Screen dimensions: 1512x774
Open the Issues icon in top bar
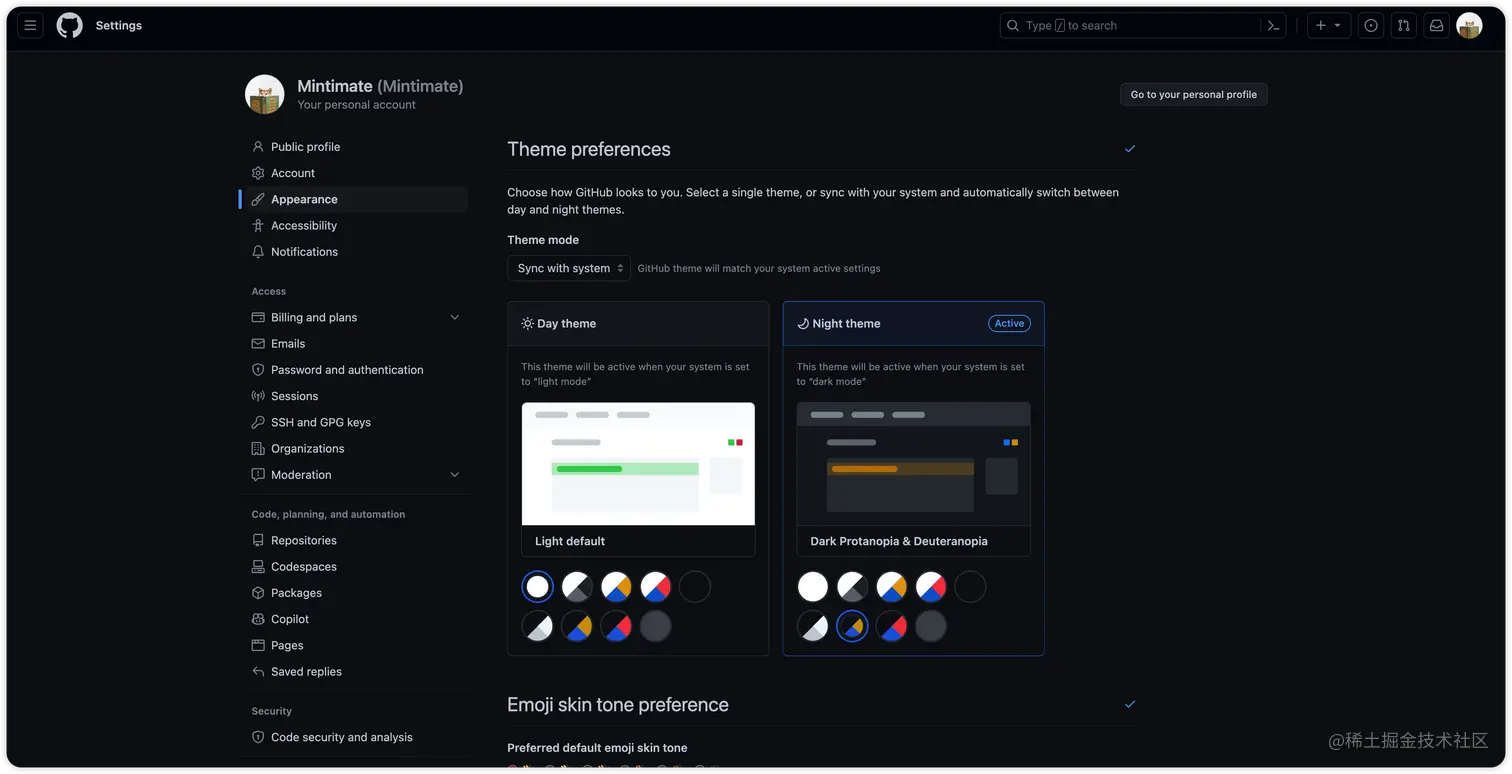pyautogui.click(x=1370, y=25)
